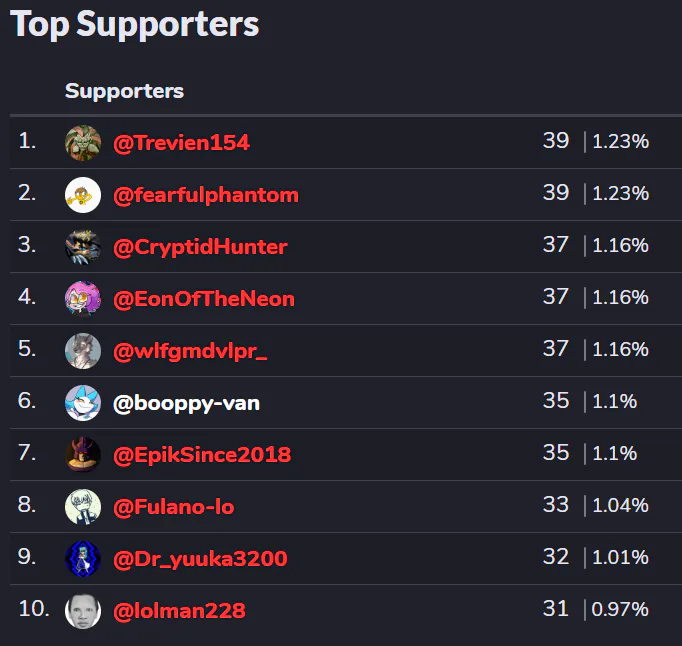The image size is (682, 646).
Task: Click the @Fulano-lo username link
Action: click(174, 507)
